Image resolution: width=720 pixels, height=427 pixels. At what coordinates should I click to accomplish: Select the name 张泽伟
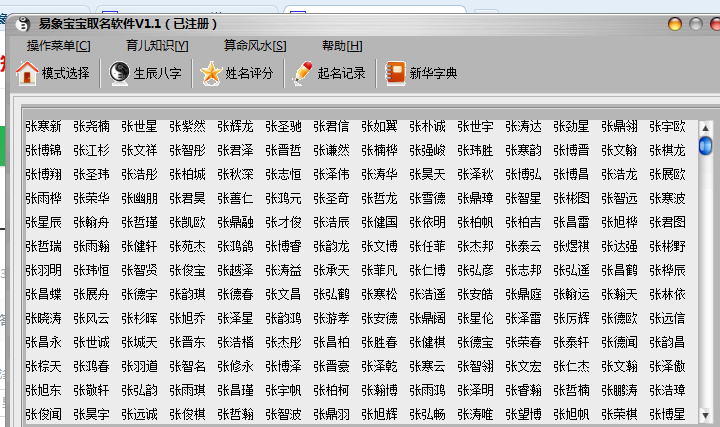(332, 174)
